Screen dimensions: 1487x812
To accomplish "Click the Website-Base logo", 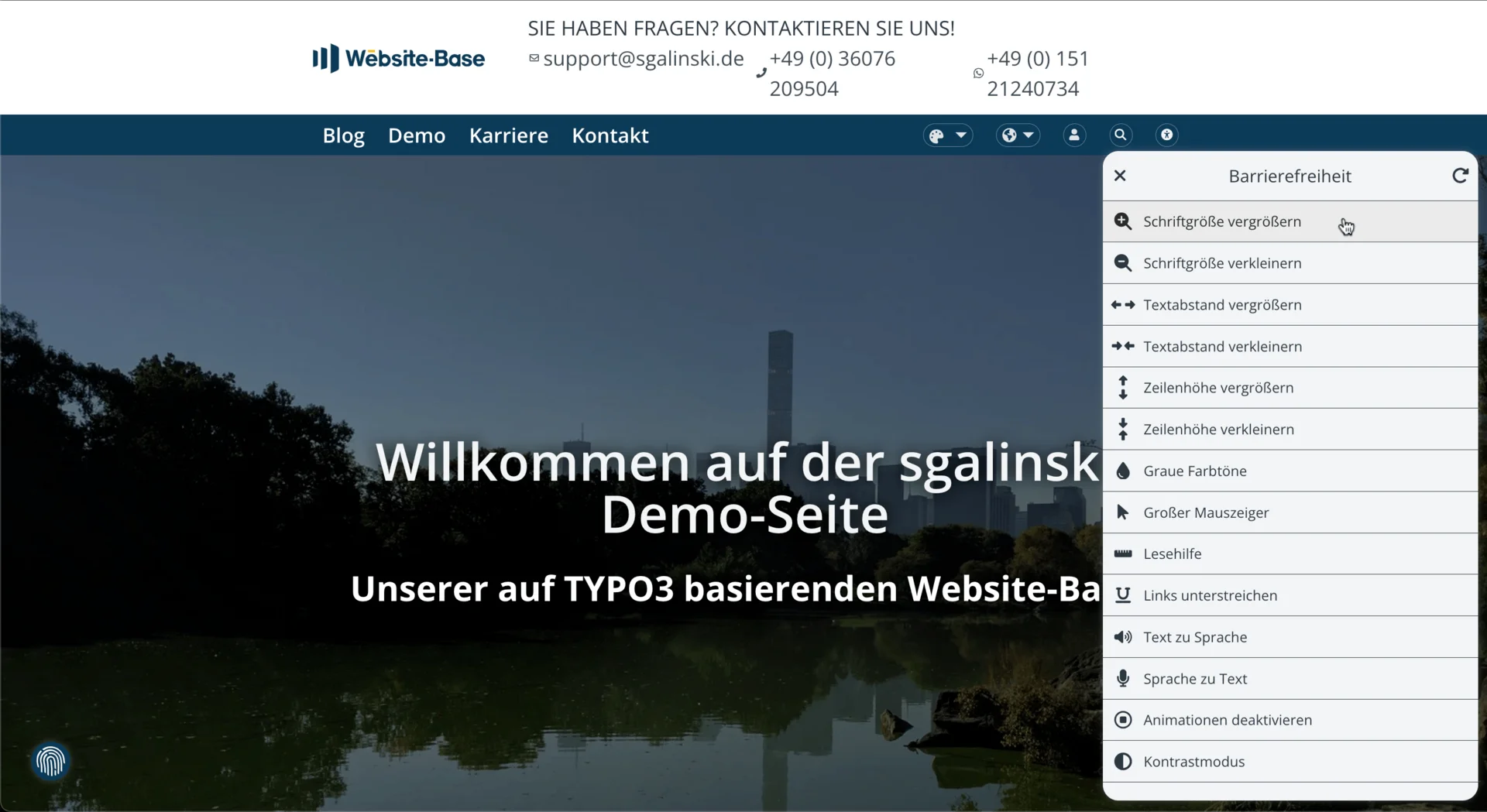I will tap(397, 58).
